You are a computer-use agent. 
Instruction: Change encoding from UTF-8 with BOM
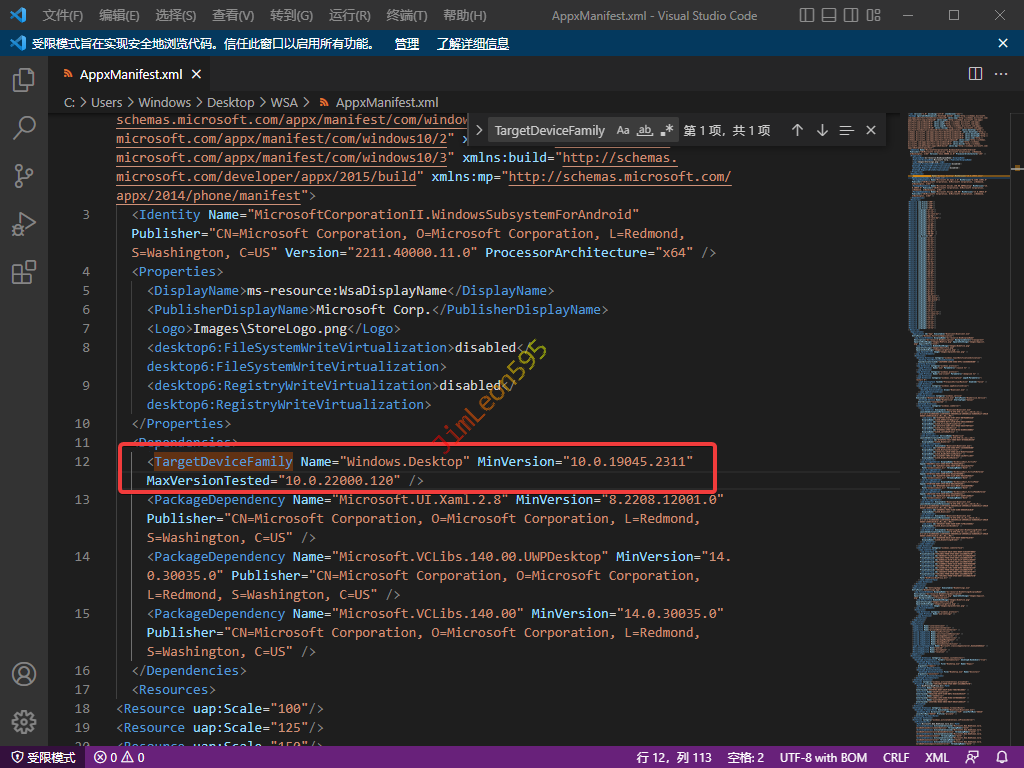coord(823,758)
